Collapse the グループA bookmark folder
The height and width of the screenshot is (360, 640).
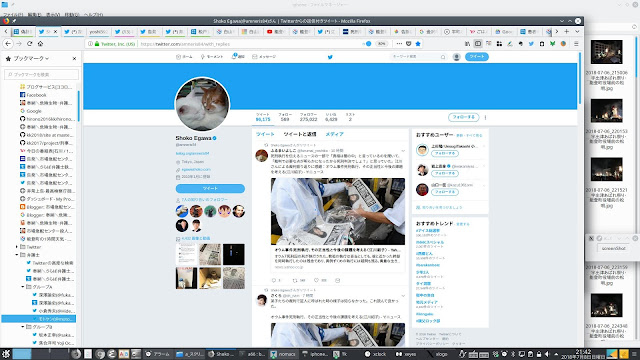(23, 287)
